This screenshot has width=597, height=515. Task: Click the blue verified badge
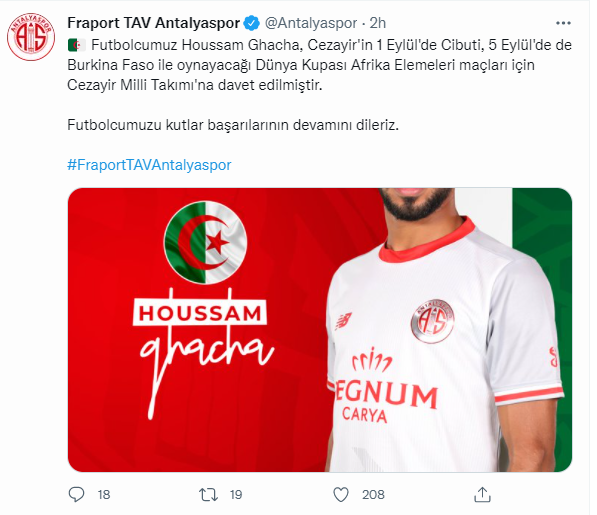coord(251,23)
